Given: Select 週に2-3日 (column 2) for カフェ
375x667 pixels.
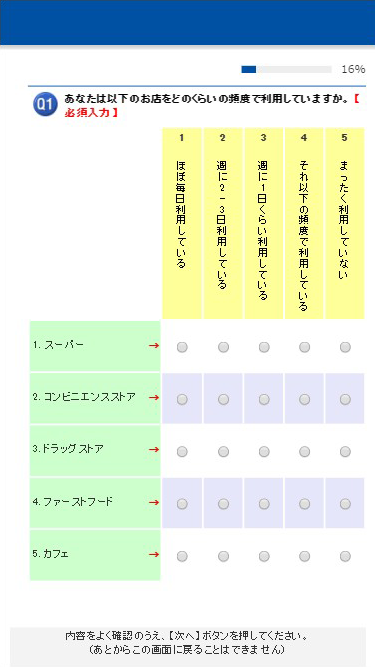Looking at the screenshot, I should (x=223, y=556).
